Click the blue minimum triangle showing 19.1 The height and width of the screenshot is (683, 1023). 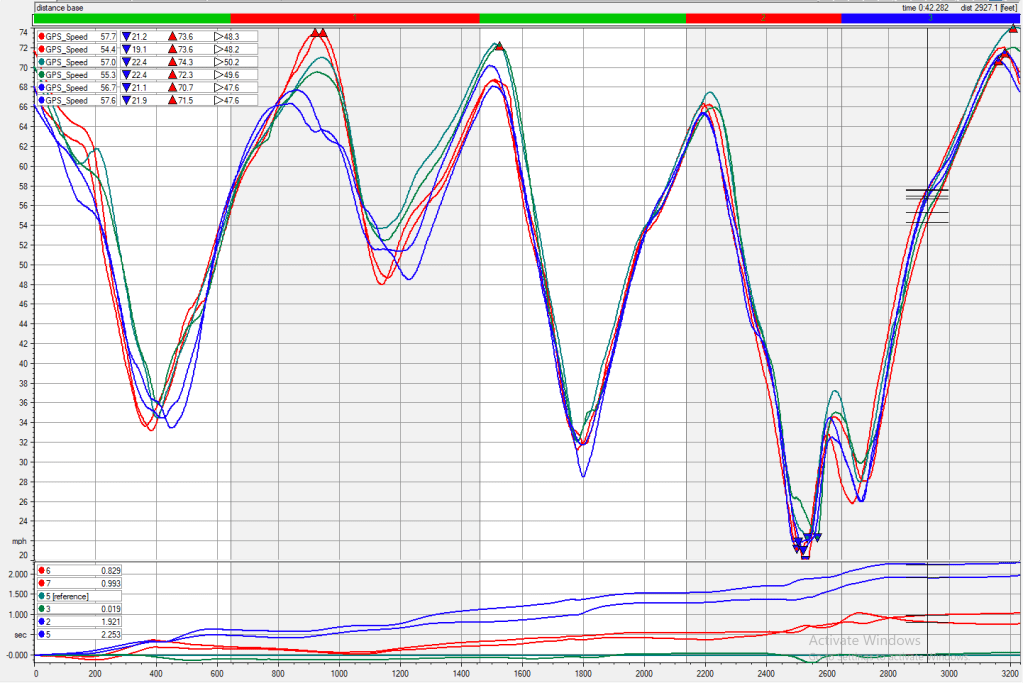click(x=127, y=49)
